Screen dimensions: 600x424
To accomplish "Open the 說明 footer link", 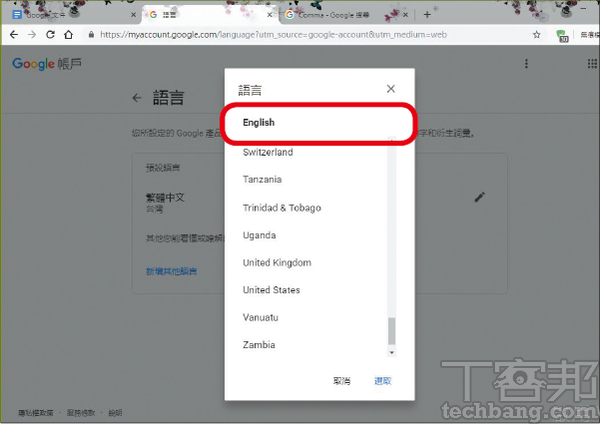I will click(x=115, y=413).
